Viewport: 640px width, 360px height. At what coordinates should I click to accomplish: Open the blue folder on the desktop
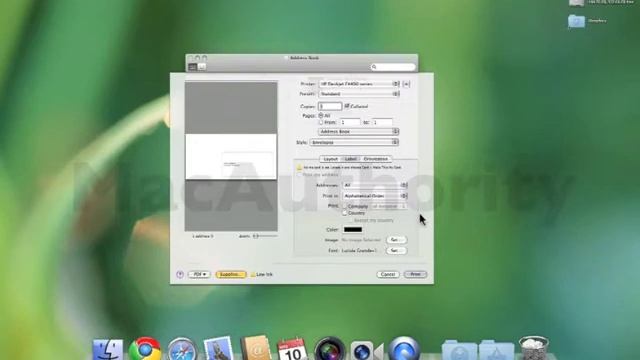pyautogui.click(x=576, y=21)
